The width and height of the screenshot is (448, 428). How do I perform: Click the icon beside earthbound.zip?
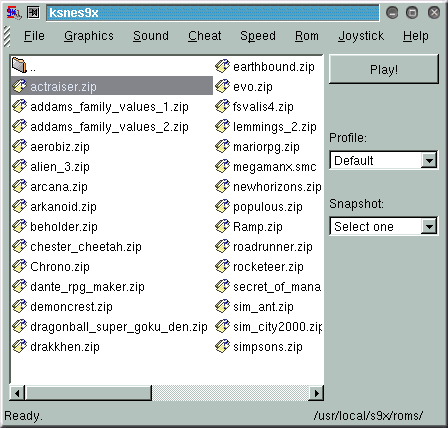(x=222, y=67)
